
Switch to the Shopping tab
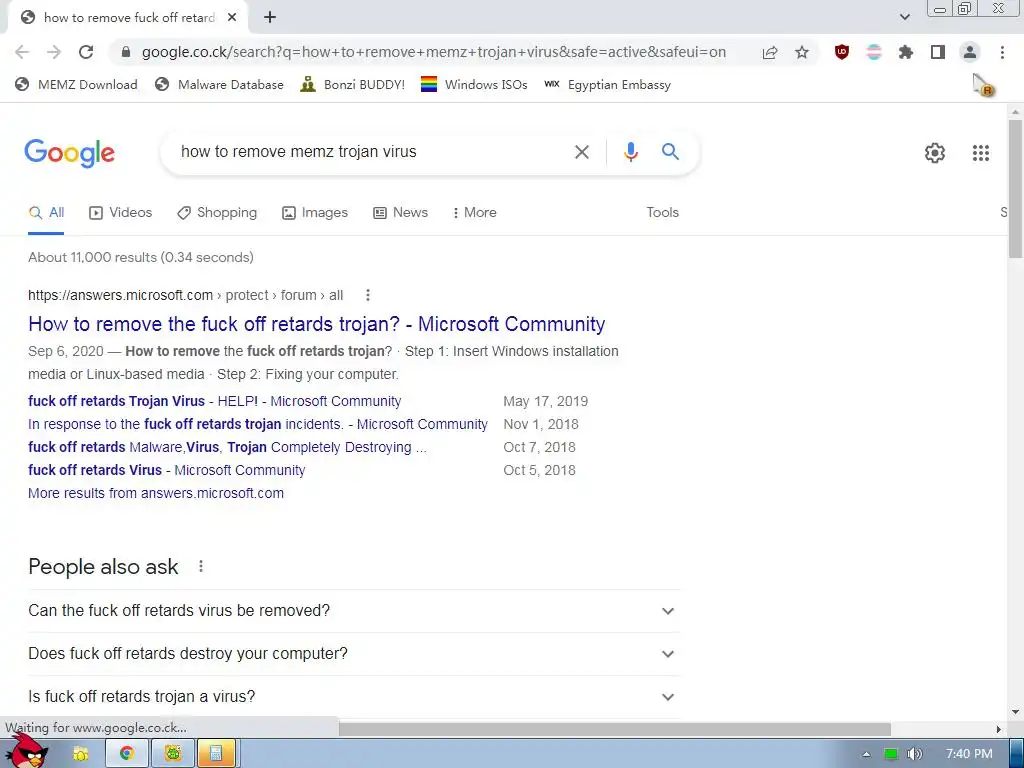coord(217,212)
